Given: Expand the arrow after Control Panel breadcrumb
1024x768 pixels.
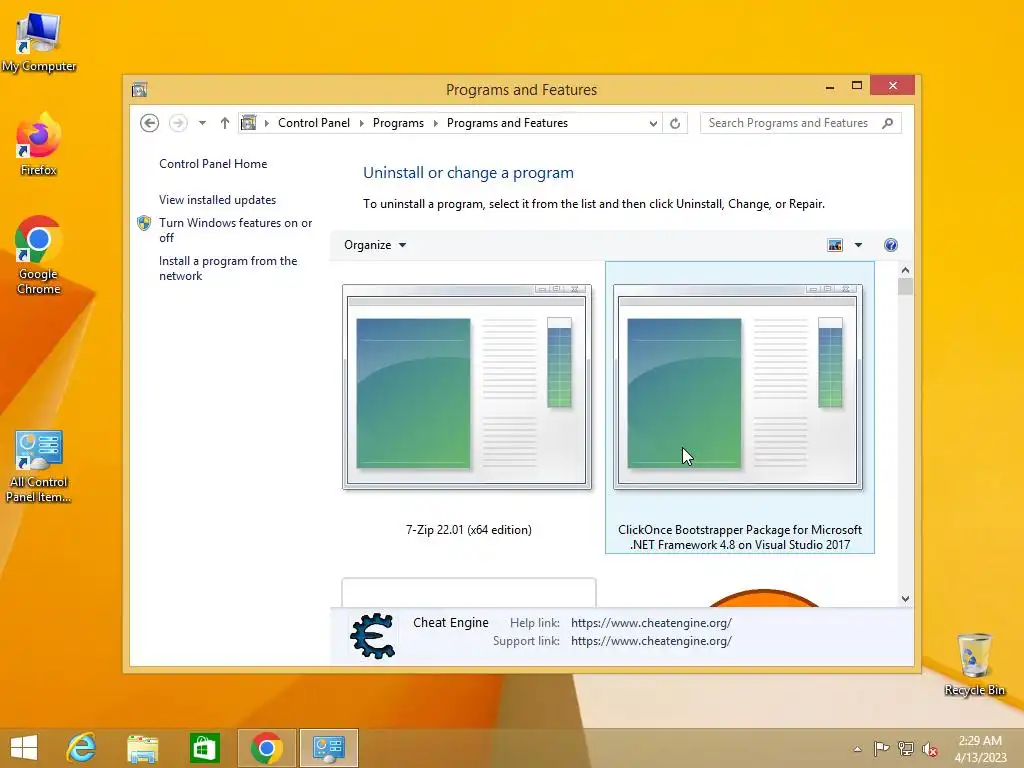Looking at the screenshot, I should point(362,123).
